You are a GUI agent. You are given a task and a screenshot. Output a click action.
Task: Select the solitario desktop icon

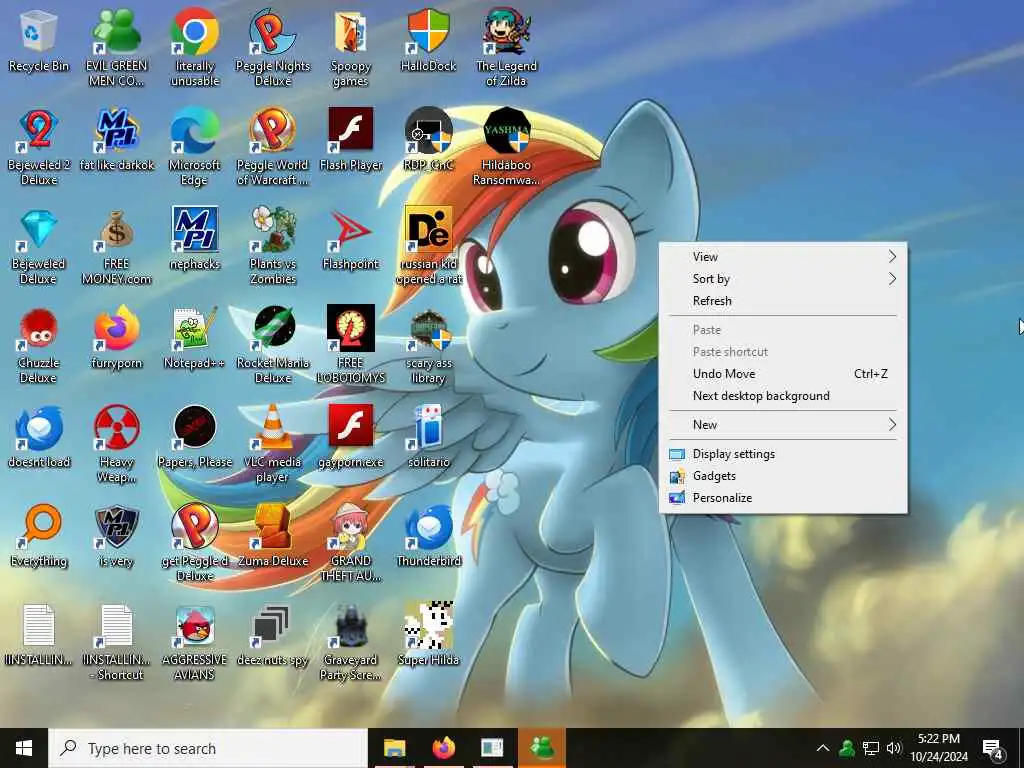[x=428, y=437]
